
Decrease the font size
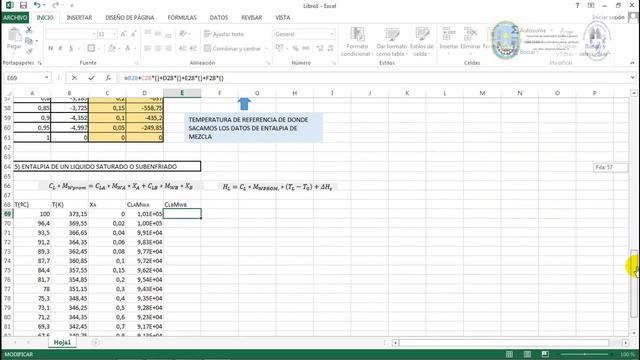point(133,34)
